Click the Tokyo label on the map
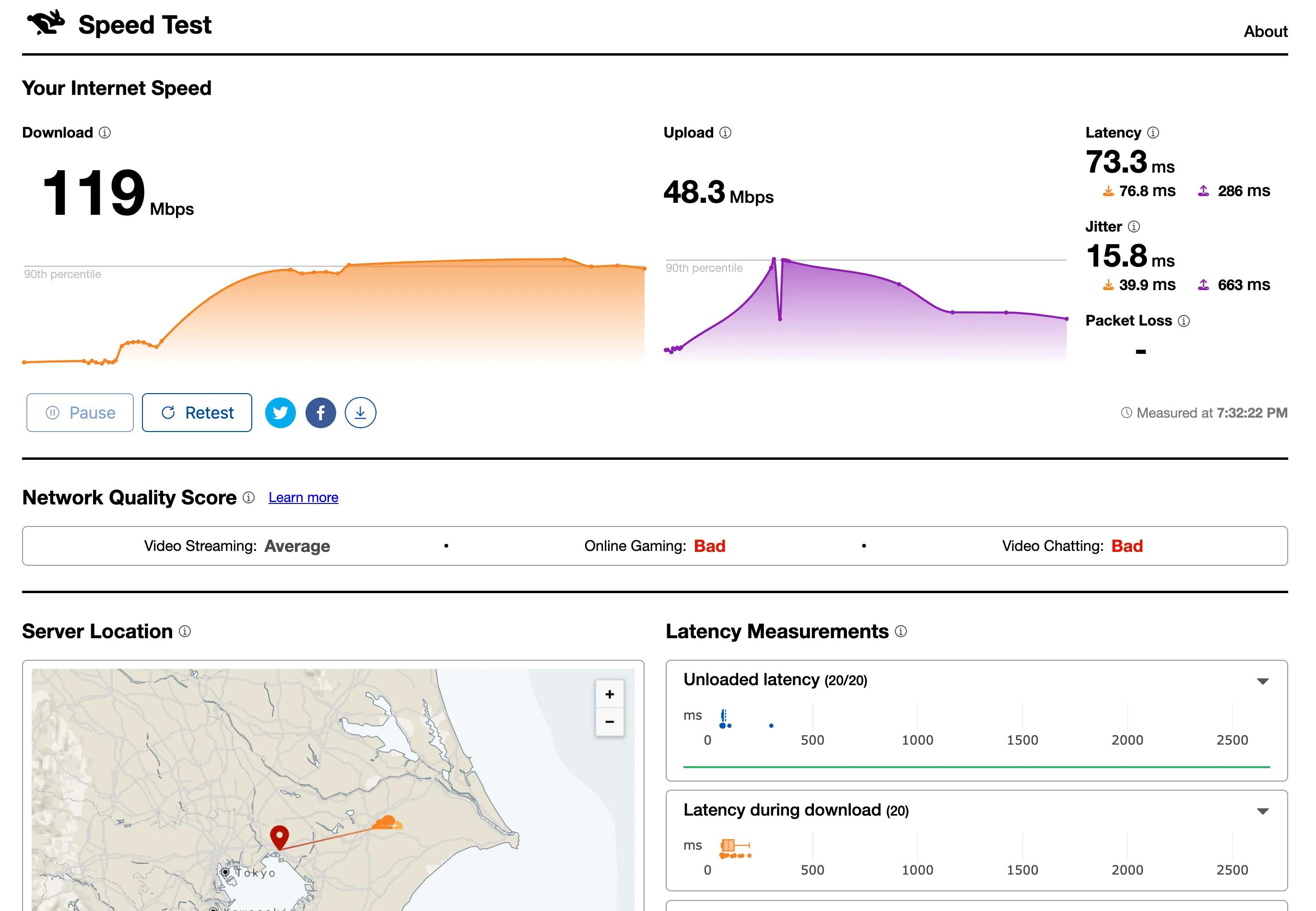 click(255, 873)
